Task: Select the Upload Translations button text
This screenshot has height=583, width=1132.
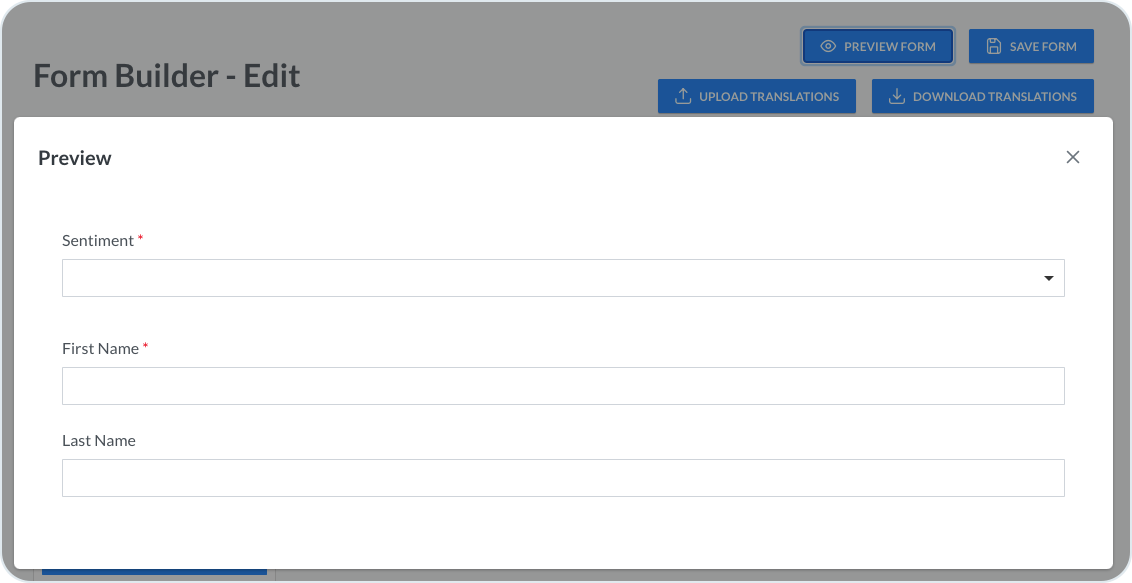Action: coord(768,97)
